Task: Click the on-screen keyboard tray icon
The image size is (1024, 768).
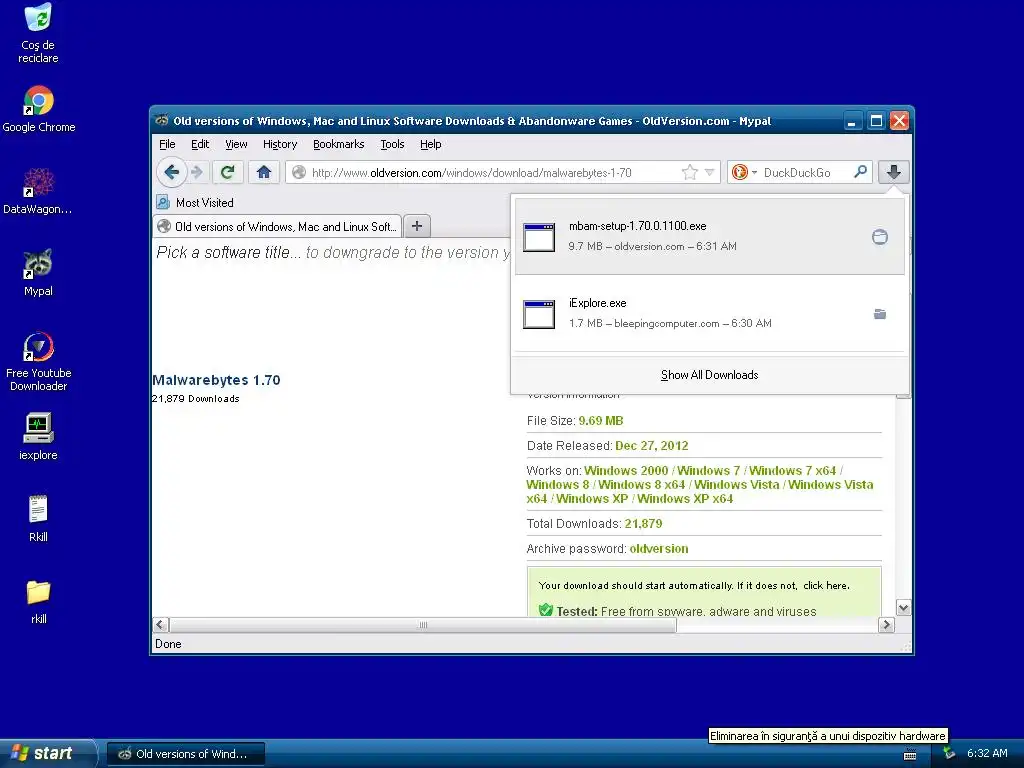Action: [910, 754]
